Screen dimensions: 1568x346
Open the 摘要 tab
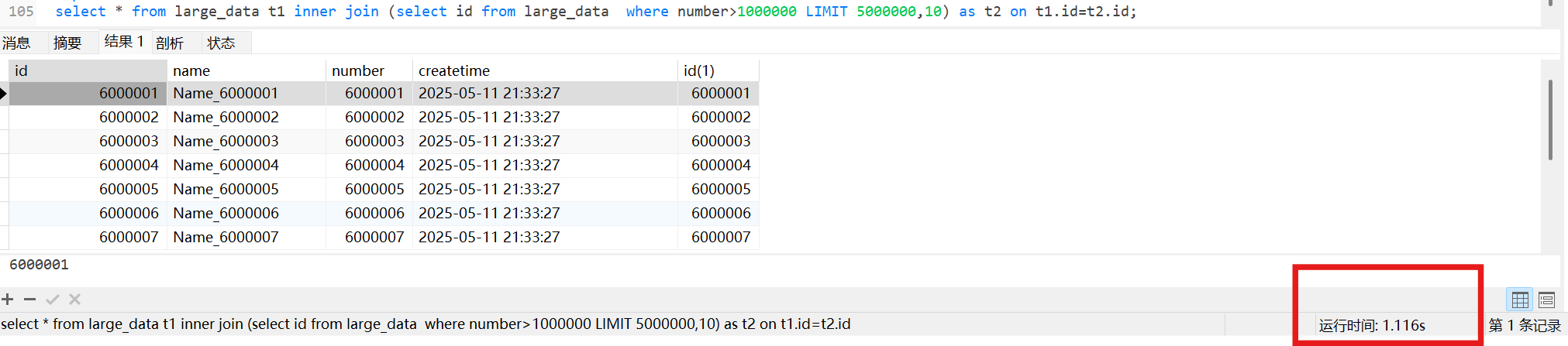click(67, 43)
